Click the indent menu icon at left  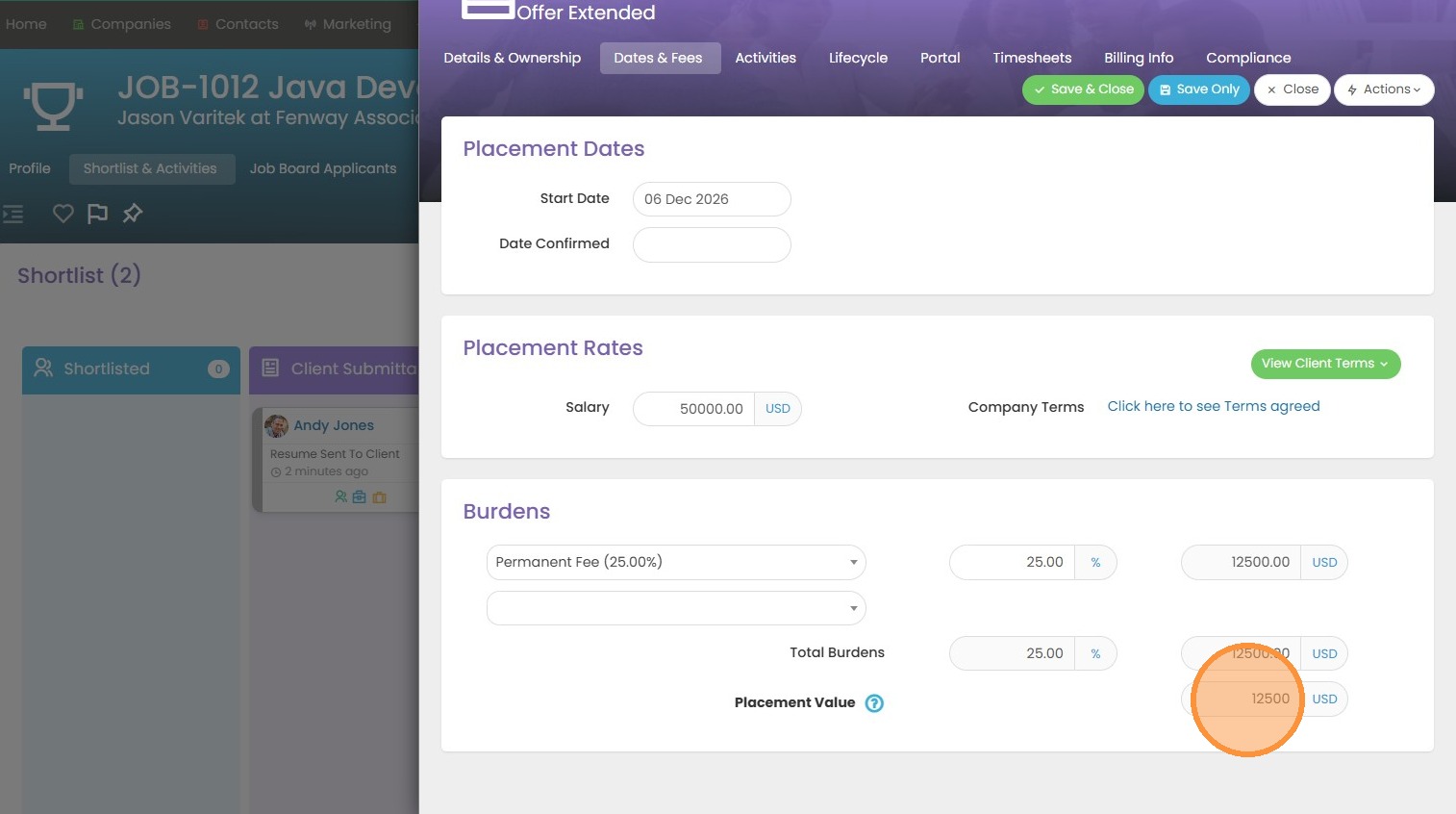point(13,214)
